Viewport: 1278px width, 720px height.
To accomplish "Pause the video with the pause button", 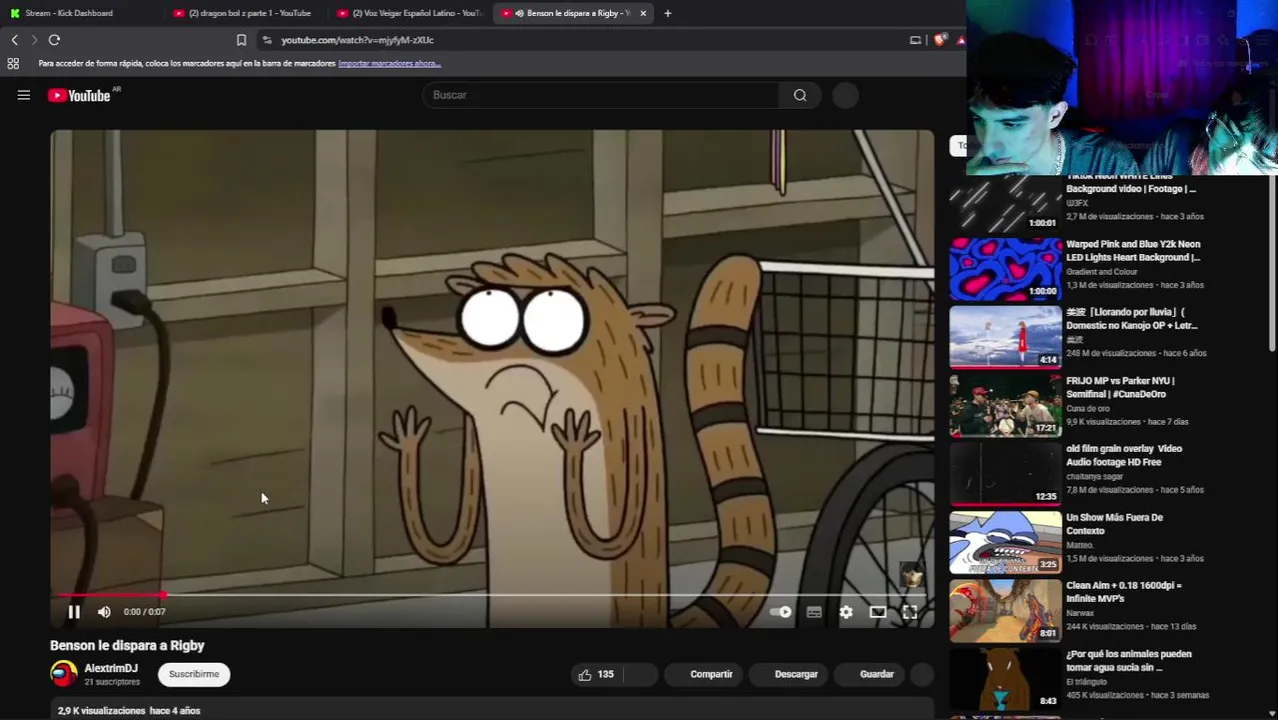I will coord(74,612).
